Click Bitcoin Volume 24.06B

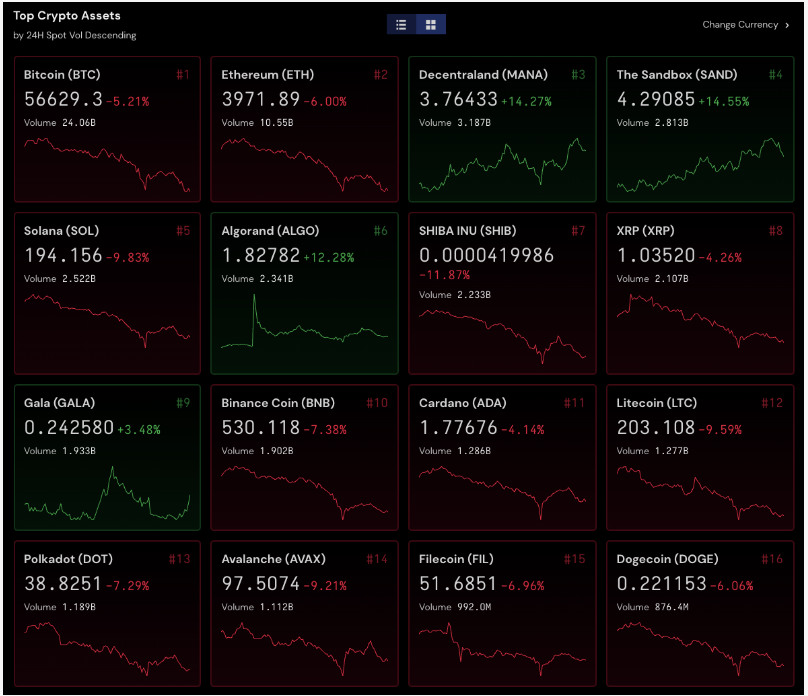pos(60,123)
